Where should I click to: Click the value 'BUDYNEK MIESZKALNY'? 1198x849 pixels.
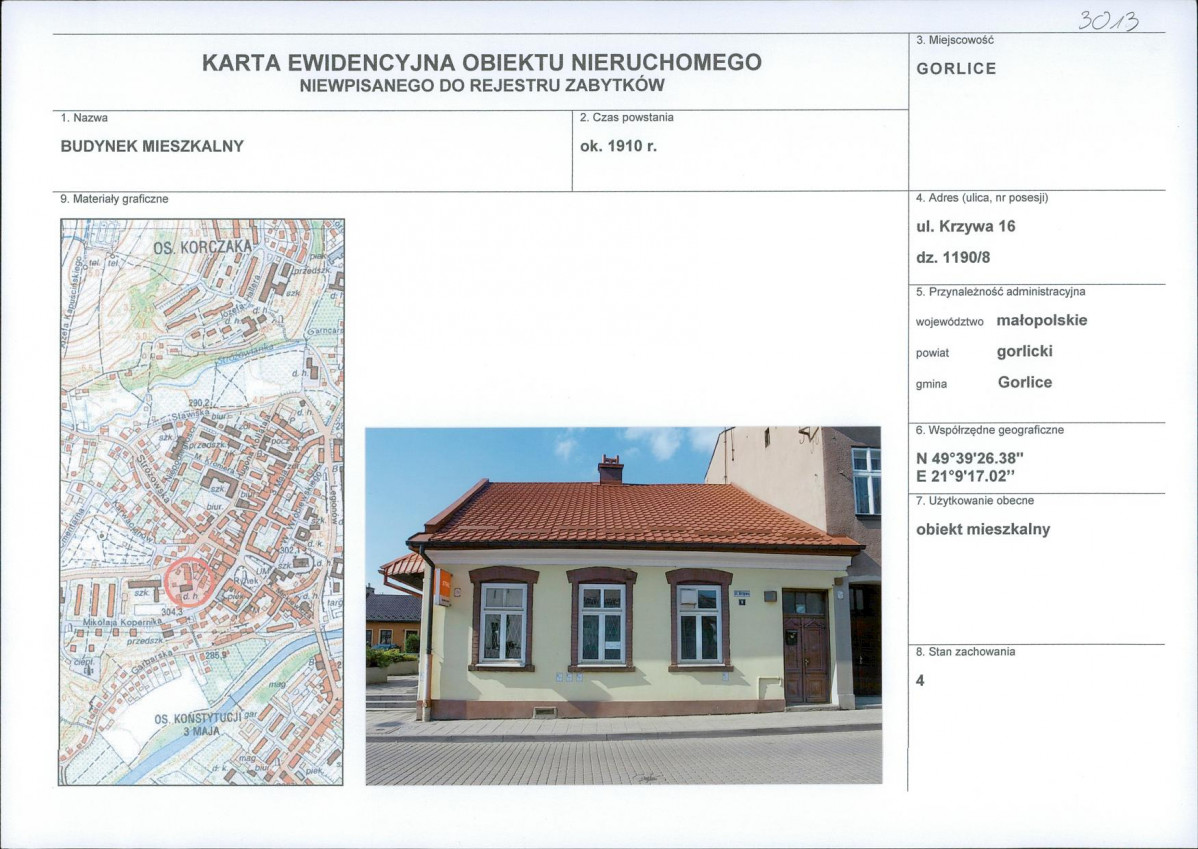click(x=152, y=146)
